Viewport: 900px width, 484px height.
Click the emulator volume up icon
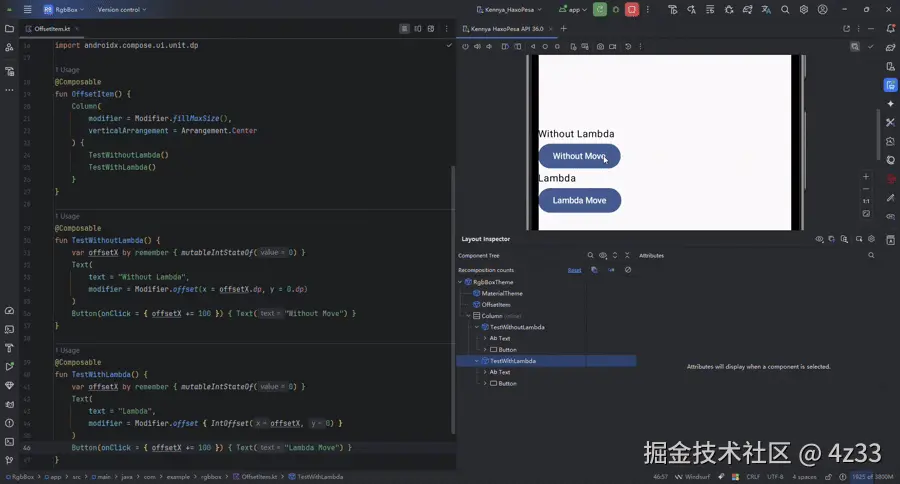[x=478, y=47]
